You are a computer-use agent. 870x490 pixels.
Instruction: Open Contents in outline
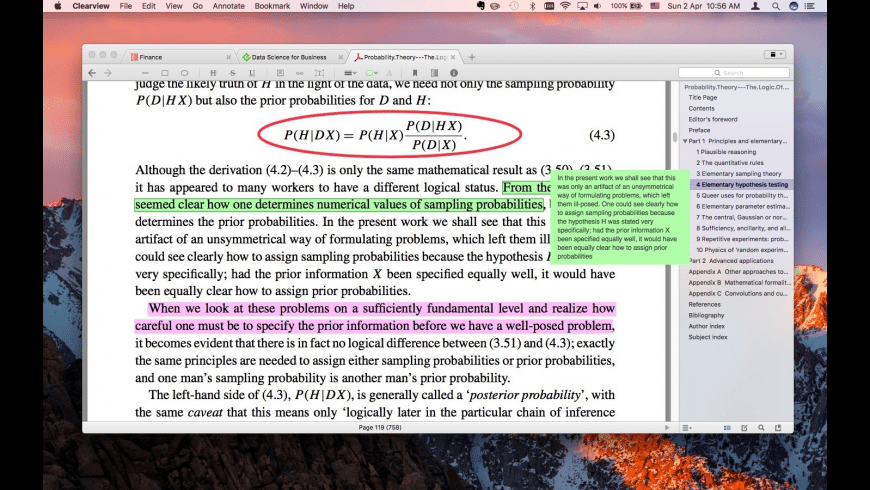coord(701,108)
